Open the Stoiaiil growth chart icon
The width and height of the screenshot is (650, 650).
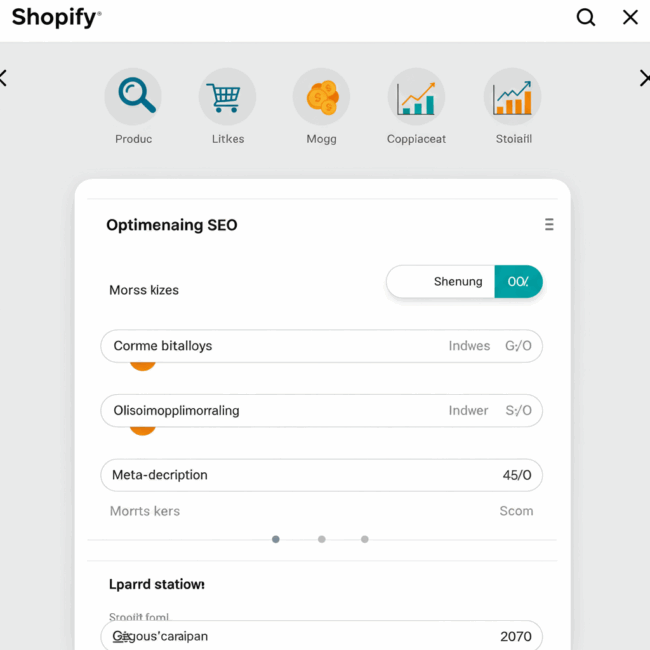pyautogui.click(x=512, y=97)
